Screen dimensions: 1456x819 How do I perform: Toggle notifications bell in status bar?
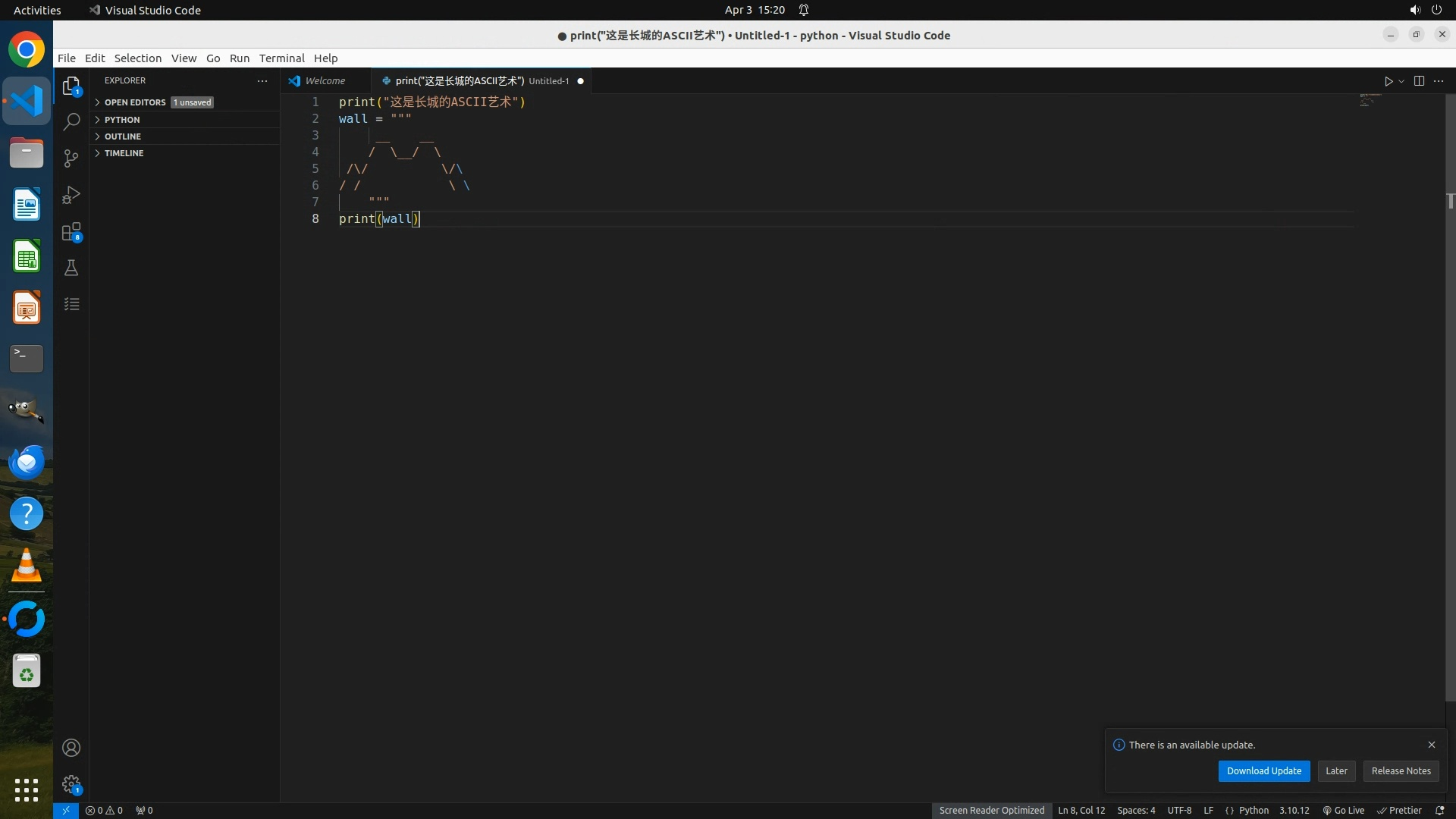[x=1439, y=810]
